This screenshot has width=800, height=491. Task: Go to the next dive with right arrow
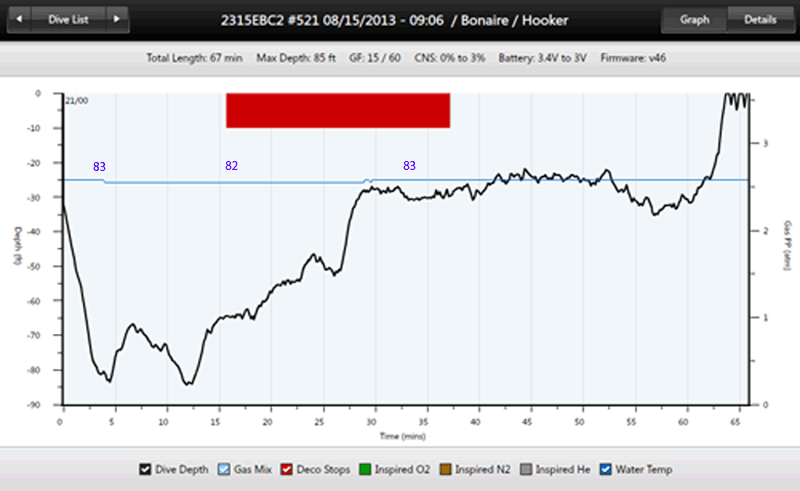click(119, 19)
